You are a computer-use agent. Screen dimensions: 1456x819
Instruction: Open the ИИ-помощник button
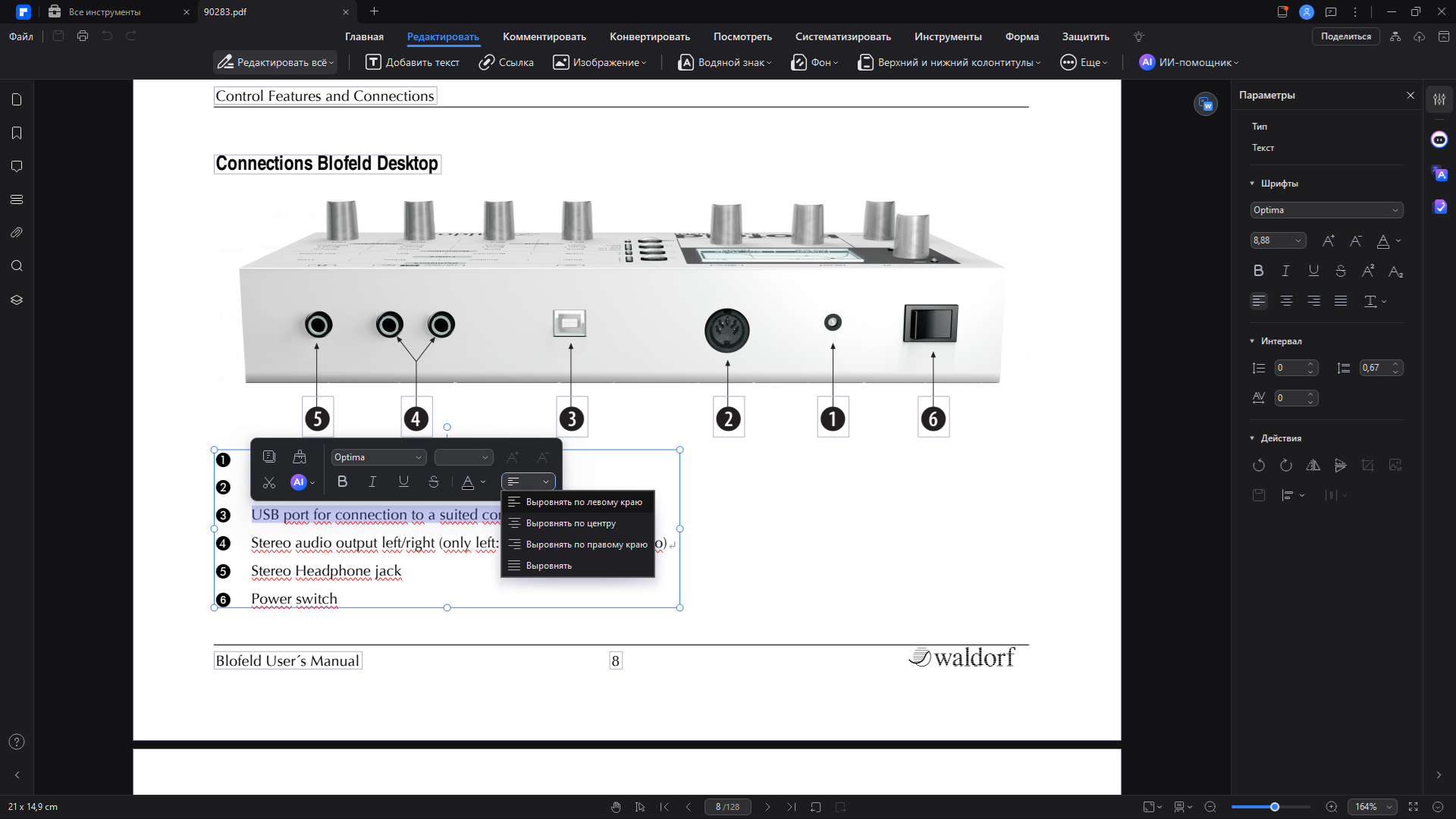point(1189,62)
